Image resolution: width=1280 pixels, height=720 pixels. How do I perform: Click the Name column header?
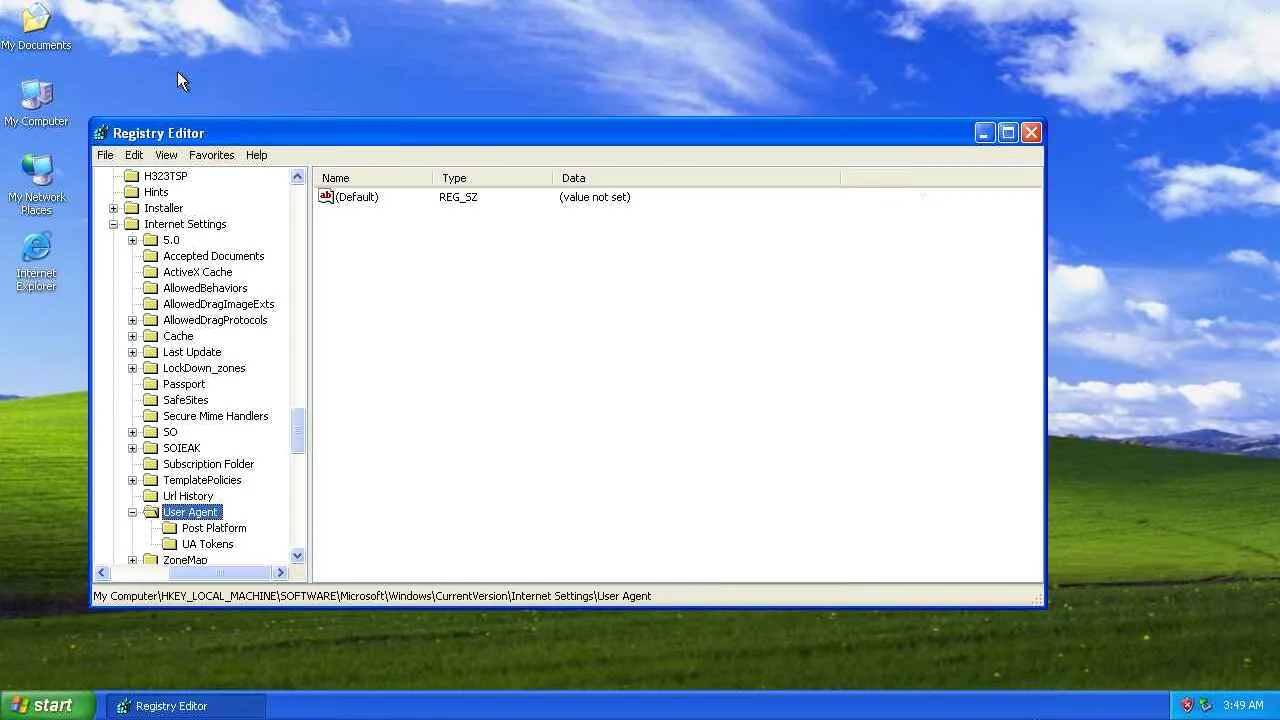373,178
